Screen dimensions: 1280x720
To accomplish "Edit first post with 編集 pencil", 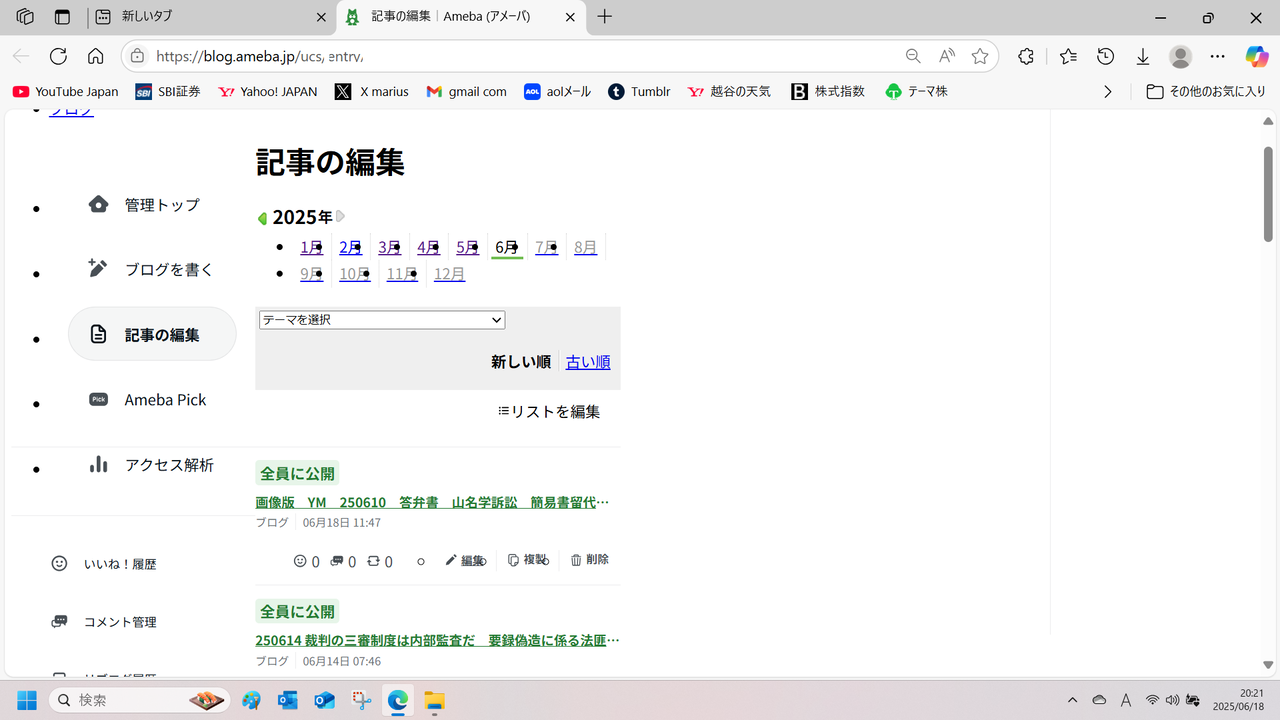I will 465,560.
